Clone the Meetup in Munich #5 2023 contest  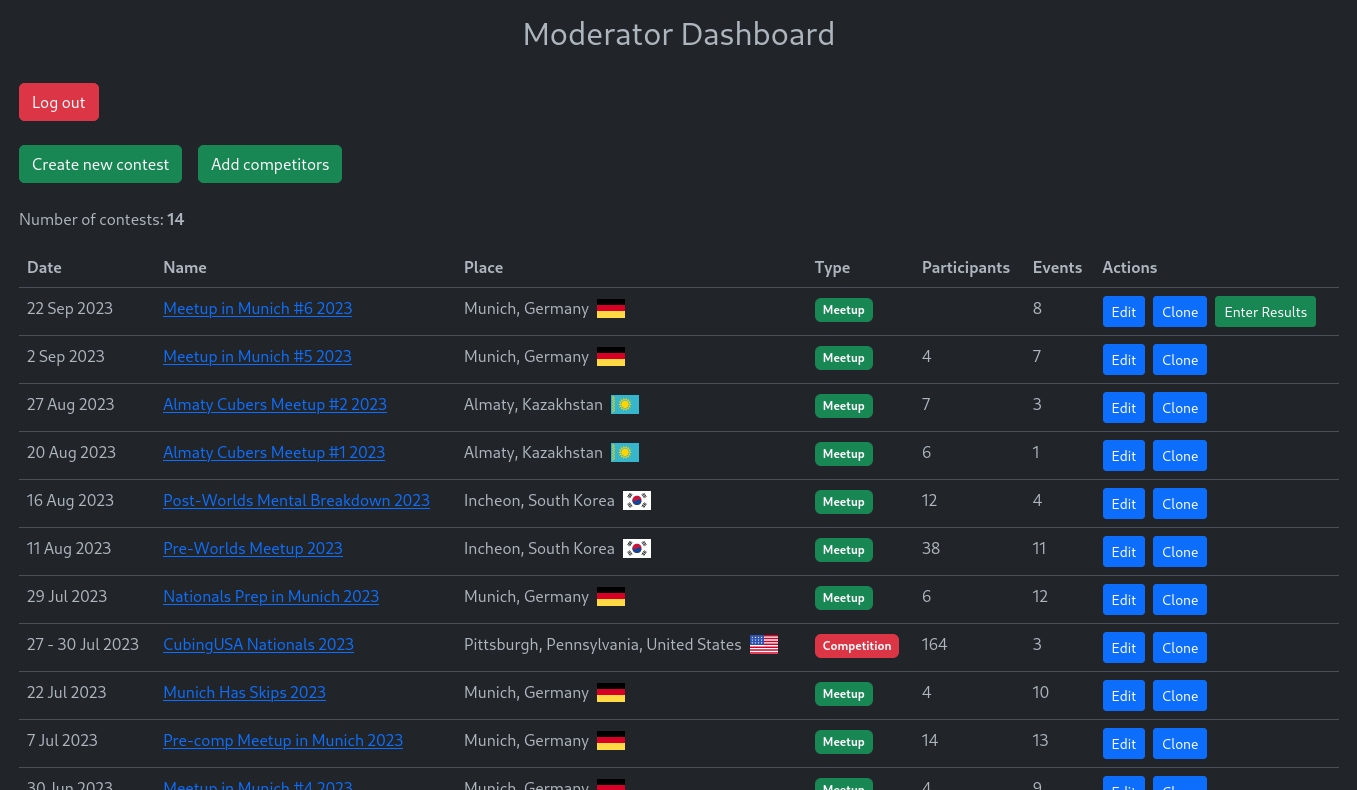pos(1180,360)
